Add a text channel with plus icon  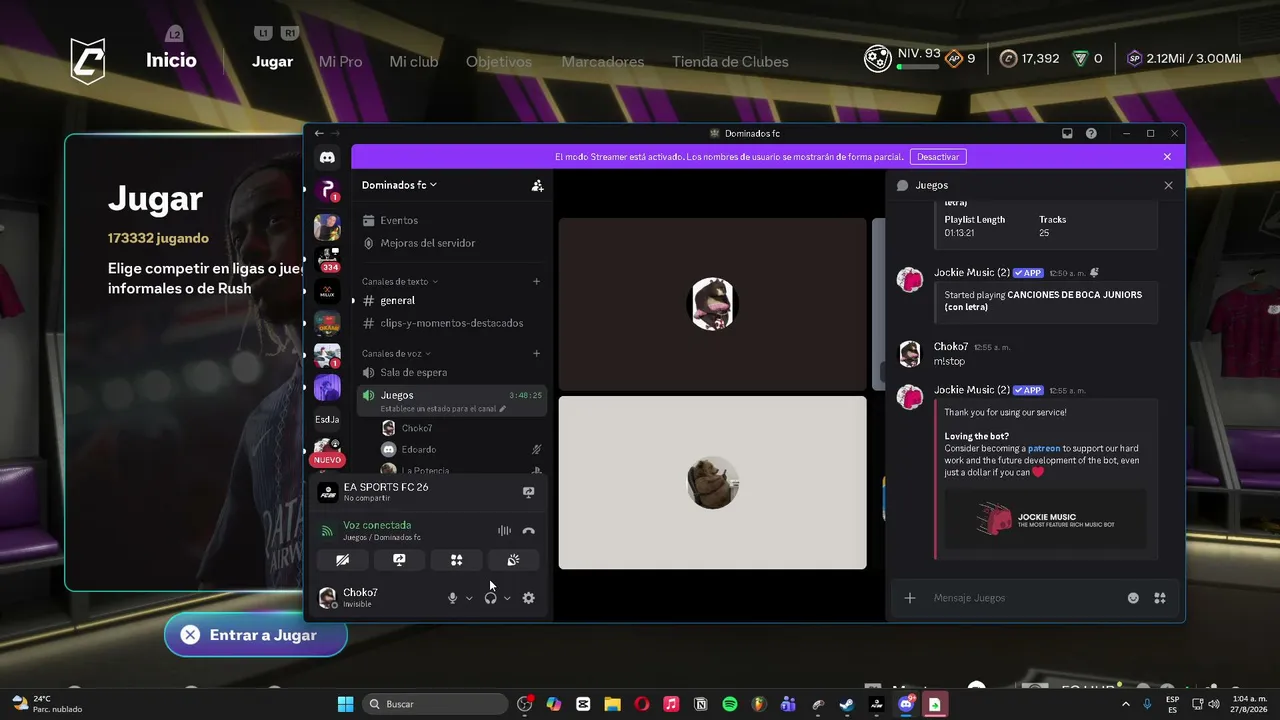(536, 282)
